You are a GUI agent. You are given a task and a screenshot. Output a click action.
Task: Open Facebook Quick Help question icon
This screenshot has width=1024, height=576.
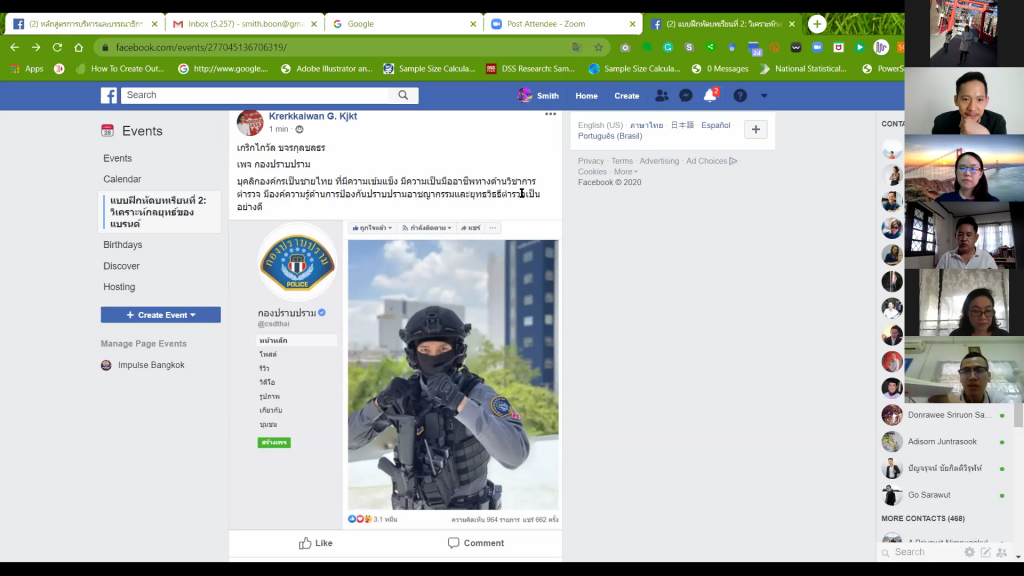[740, 96]
